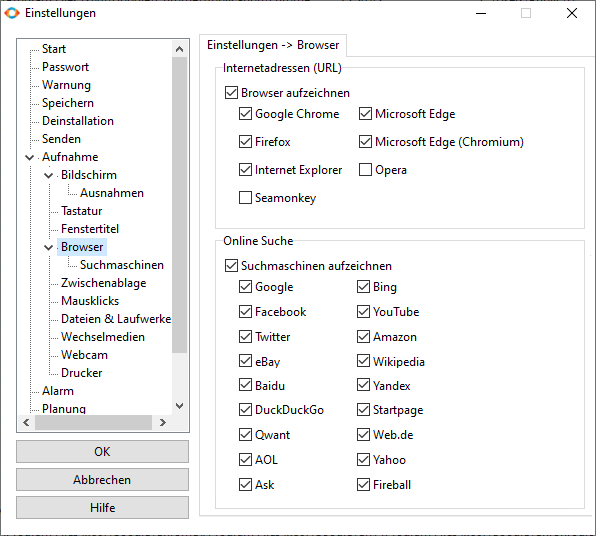Toggle the Wikipedia checkbox

[x=363, y=361]
